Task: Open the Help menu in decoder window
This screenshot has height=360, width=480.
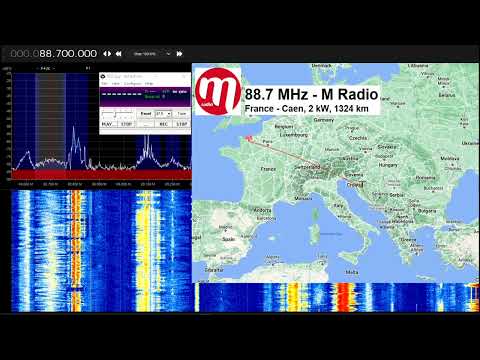Action: coord(149,83)
